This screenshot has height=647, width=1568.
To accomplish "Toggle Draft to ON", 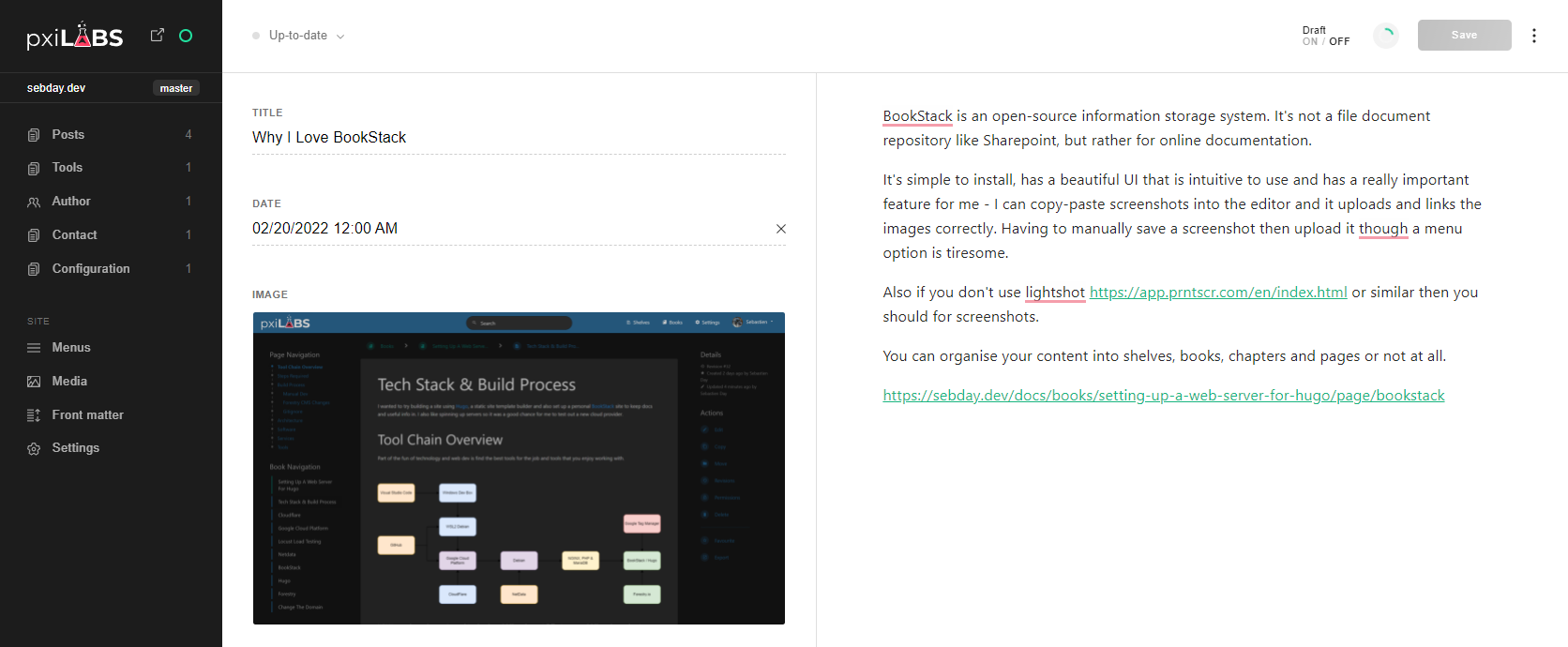I will click(x=1309, y=42).
